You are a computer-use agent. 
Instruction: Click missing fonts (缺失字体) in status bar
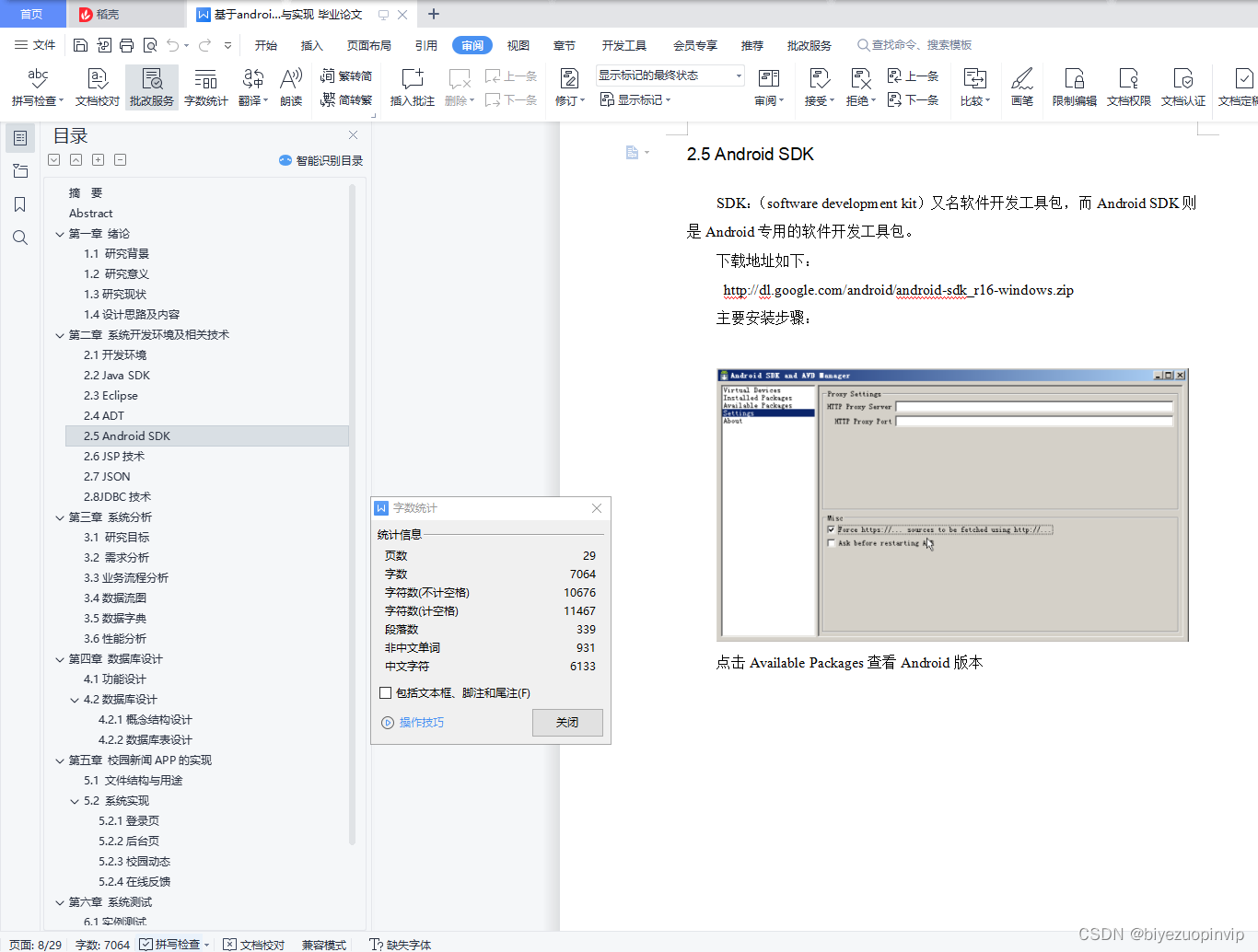coord(401,945)
